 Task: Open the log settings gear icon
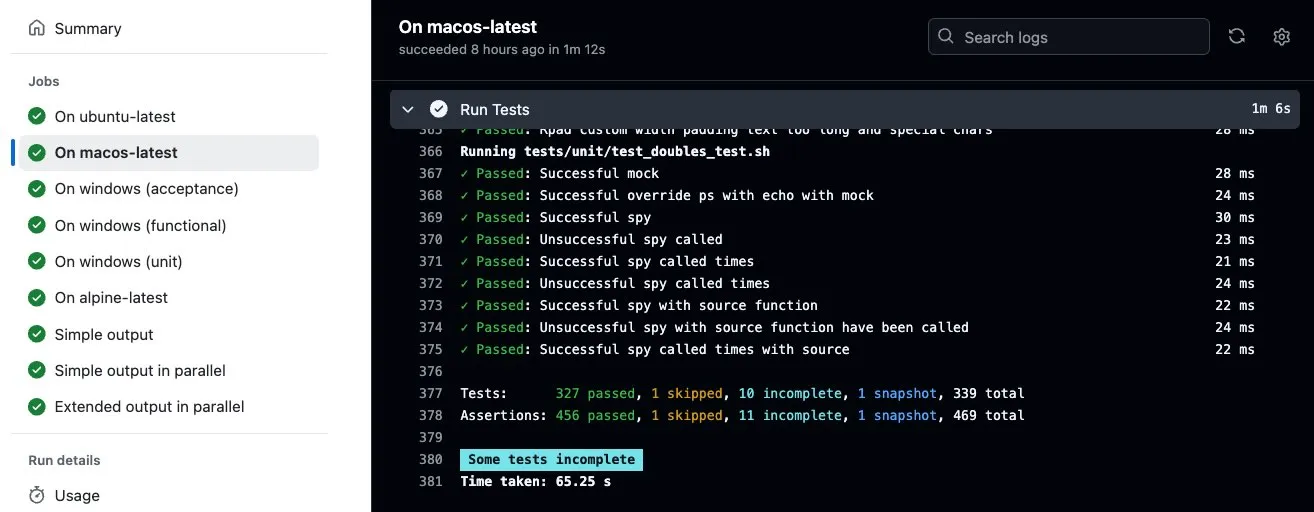[1282, 37]
